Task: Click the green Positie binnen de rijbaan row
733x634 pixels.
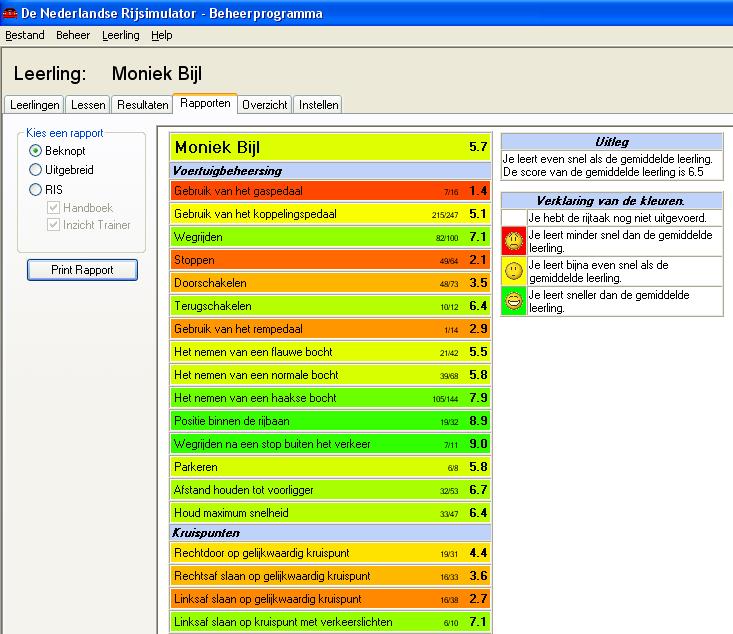Action: (x=330, y=421)
